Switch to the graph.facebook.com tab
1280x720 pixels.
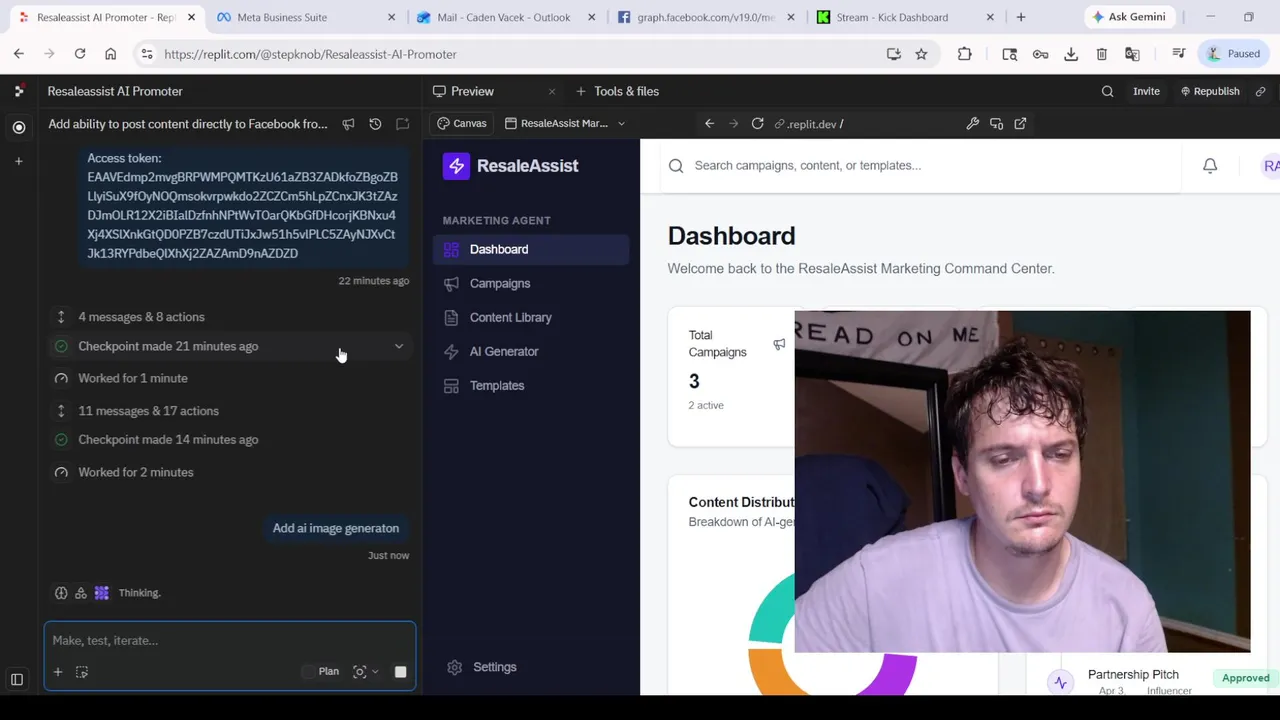pyautogui.click(x=705, y=17)
